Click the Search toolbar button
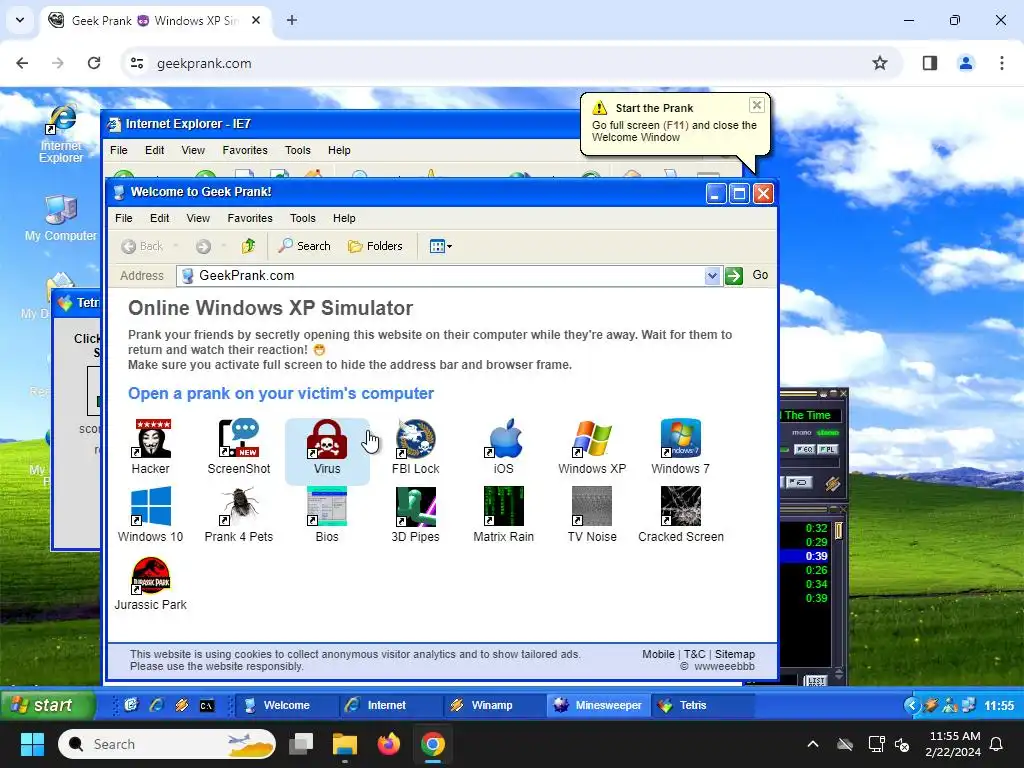Image resolution: width=1024 pixels, height=768 pixels. coord(304,246)
